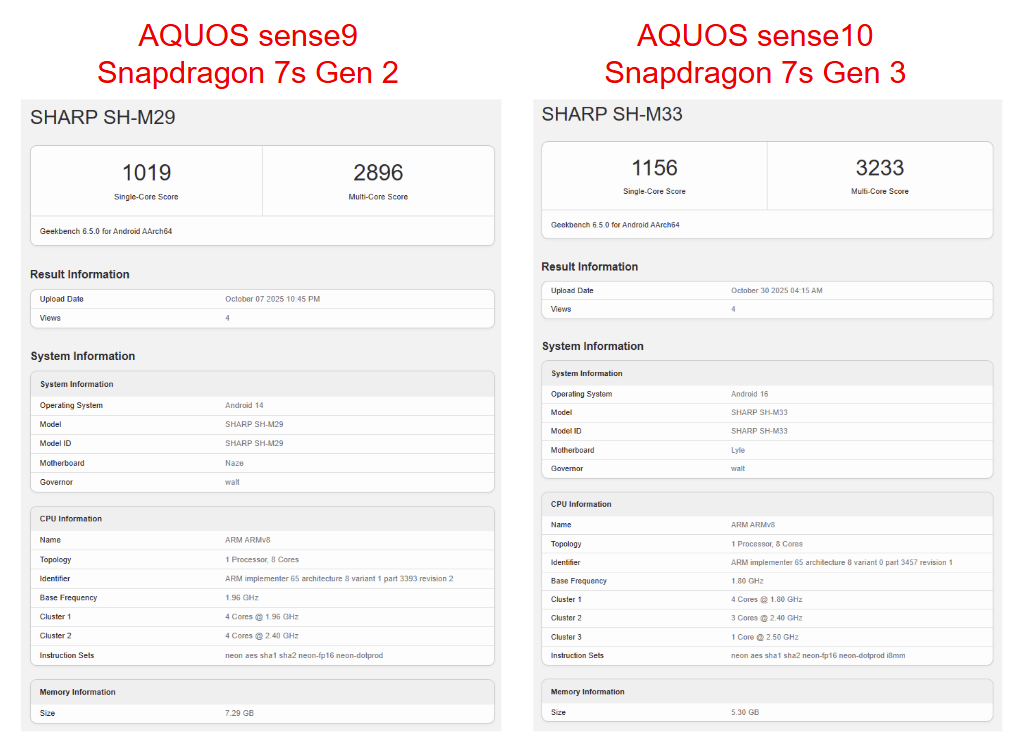Click the Naze motherboard value
The image size is (1017, 748).
tap(234, 463)
